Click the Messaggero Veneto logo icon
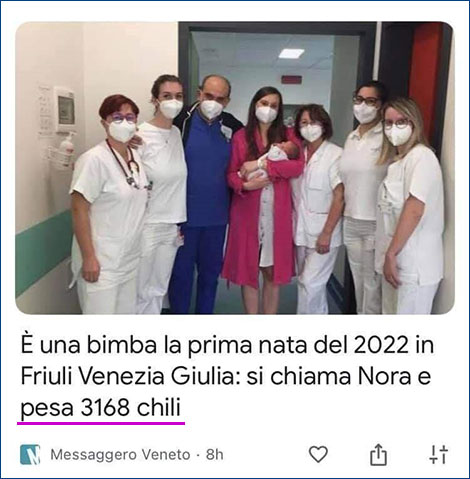This screenshot has width=470, height=479. (30, 454)
